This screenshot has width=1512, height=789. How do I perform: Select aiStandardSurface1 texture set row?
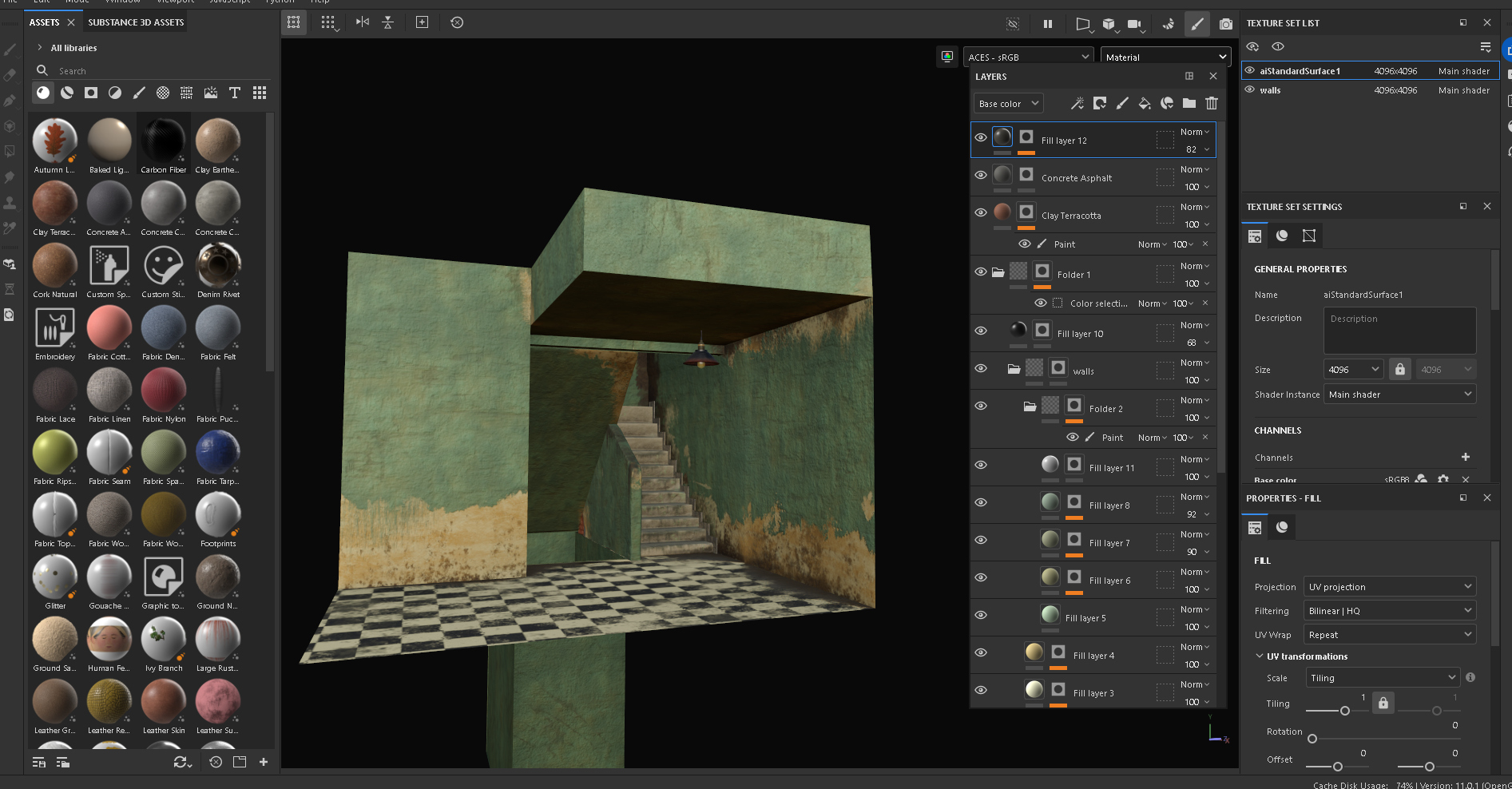(1368, 71)
